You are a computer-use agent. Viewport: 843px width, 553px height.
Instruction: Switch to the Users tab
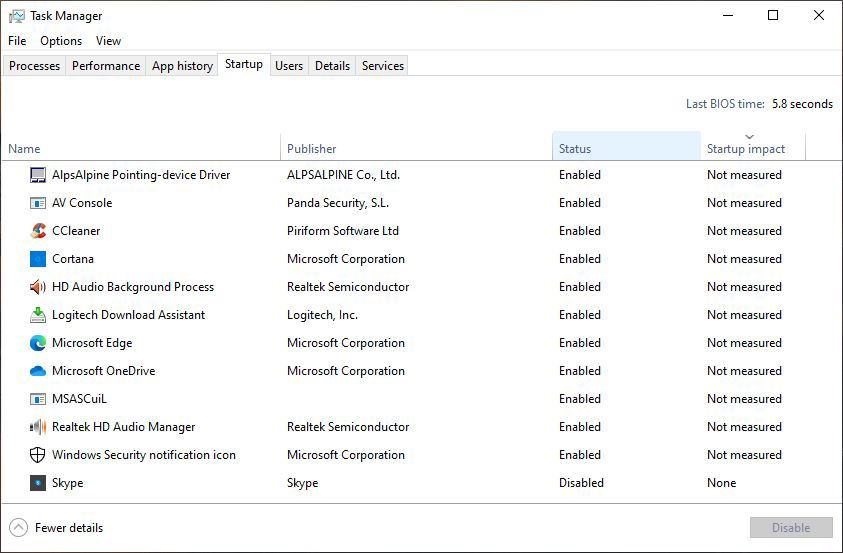tap(289, 66)
